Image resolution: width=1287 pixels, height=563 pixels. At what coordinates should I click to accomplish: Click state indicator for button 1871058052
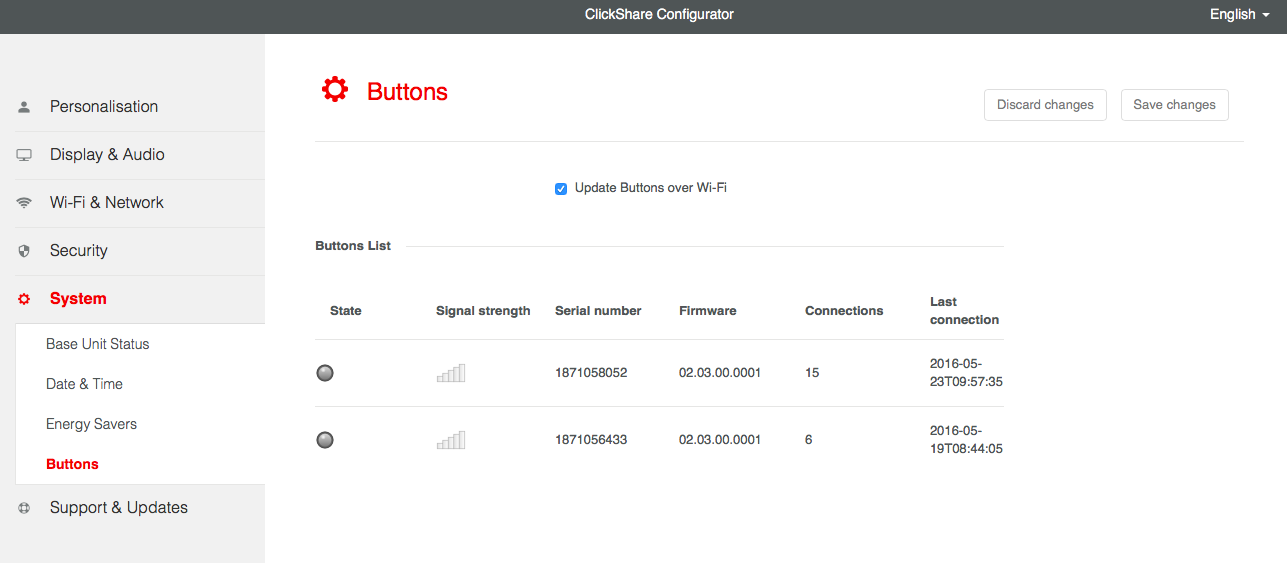tap(325, 373)
